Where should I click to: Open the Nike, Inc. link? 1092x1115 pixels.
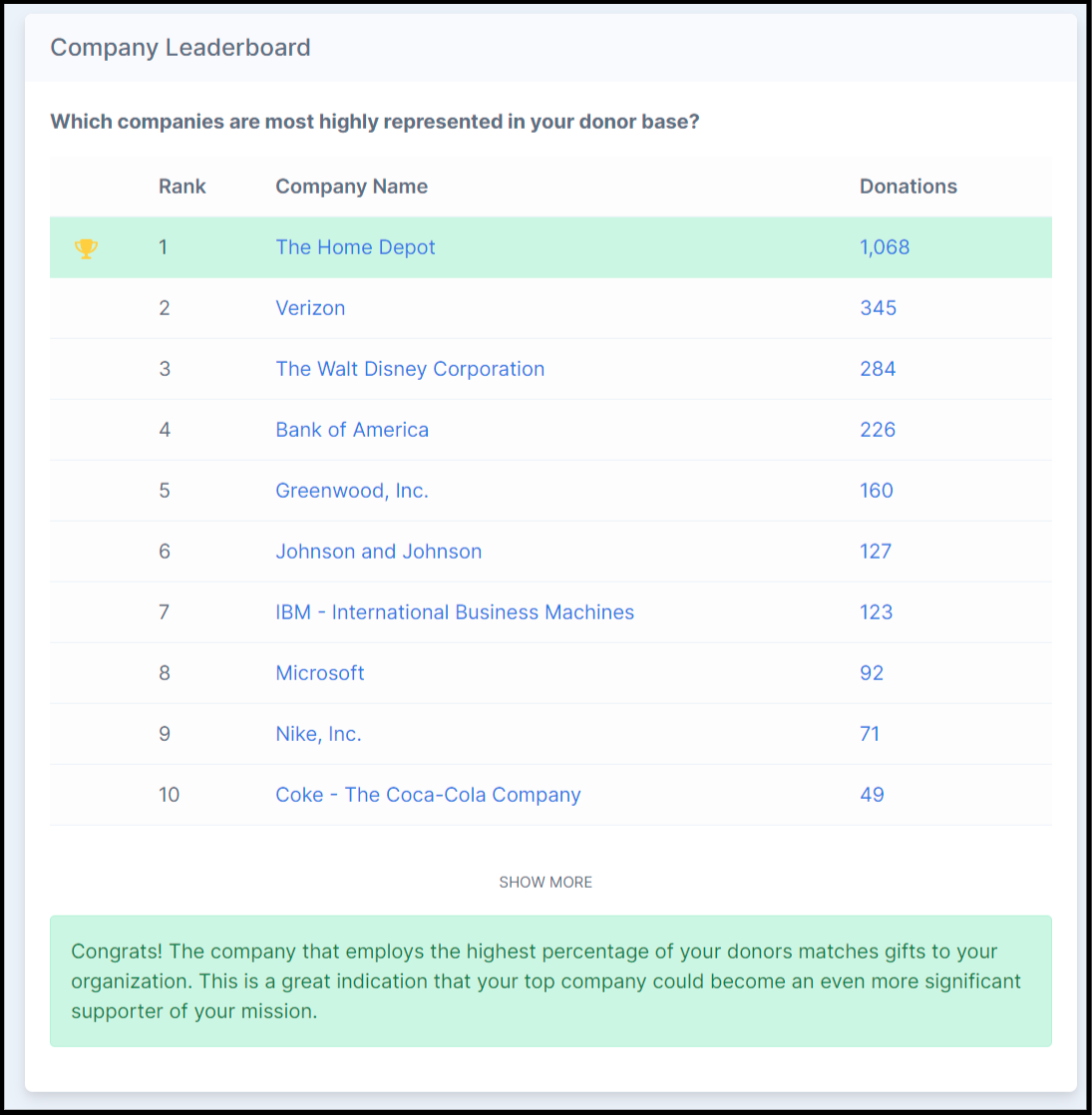318,734
